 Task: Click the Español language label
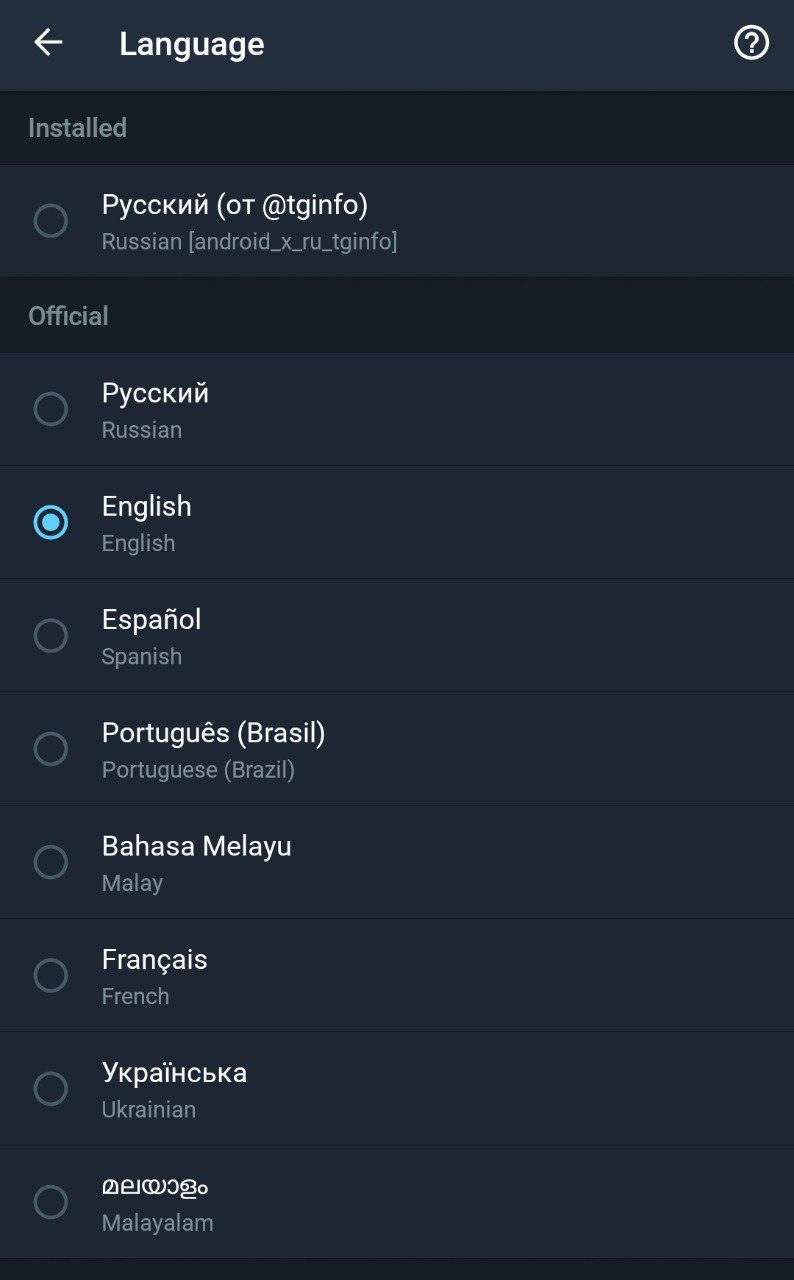point(151,620)
